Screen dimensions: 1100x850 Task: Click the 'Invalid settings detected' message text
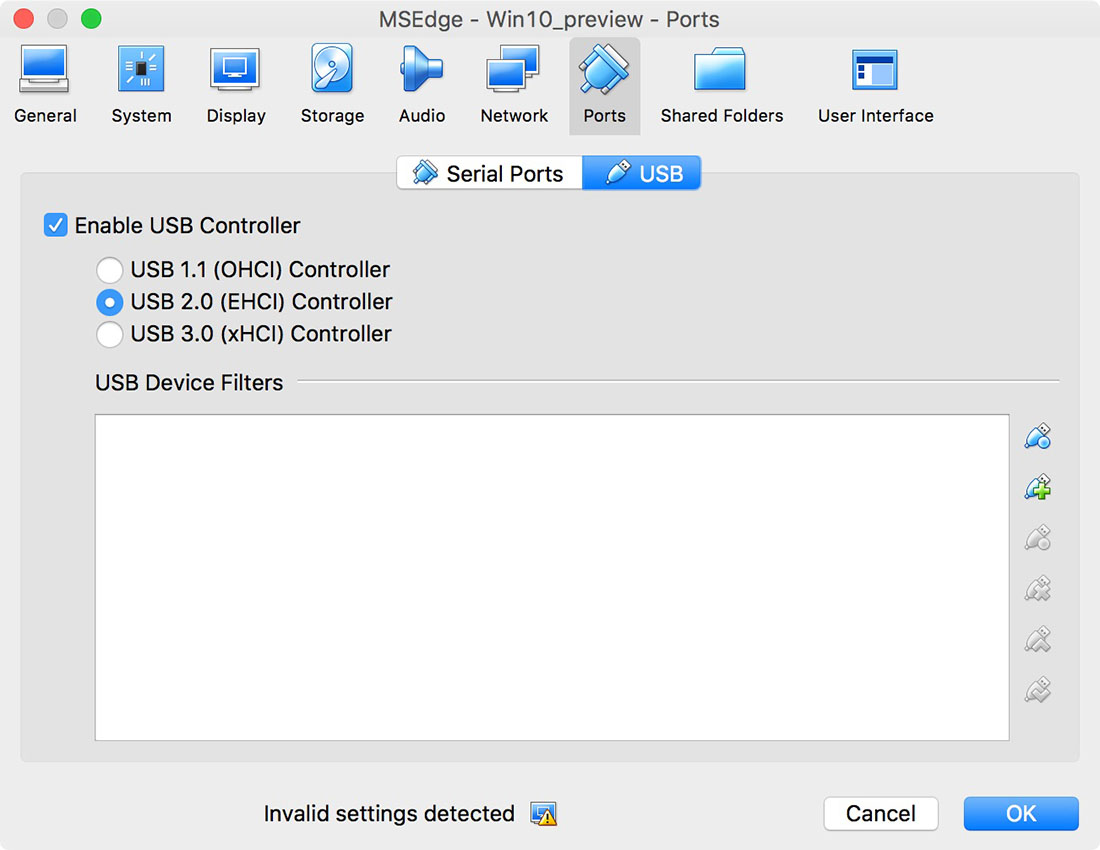tap(389, 814)
